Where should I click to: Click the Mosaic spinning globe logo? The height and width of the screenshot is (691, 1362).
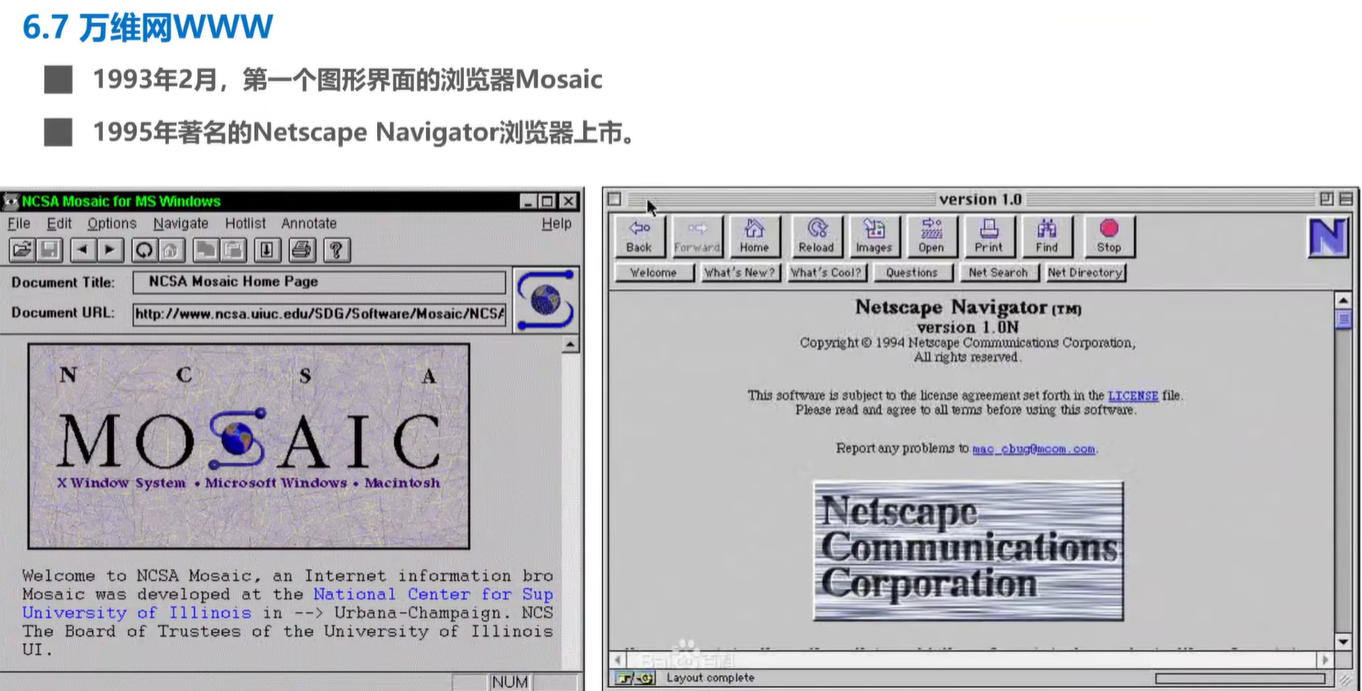tap(545, 299)
